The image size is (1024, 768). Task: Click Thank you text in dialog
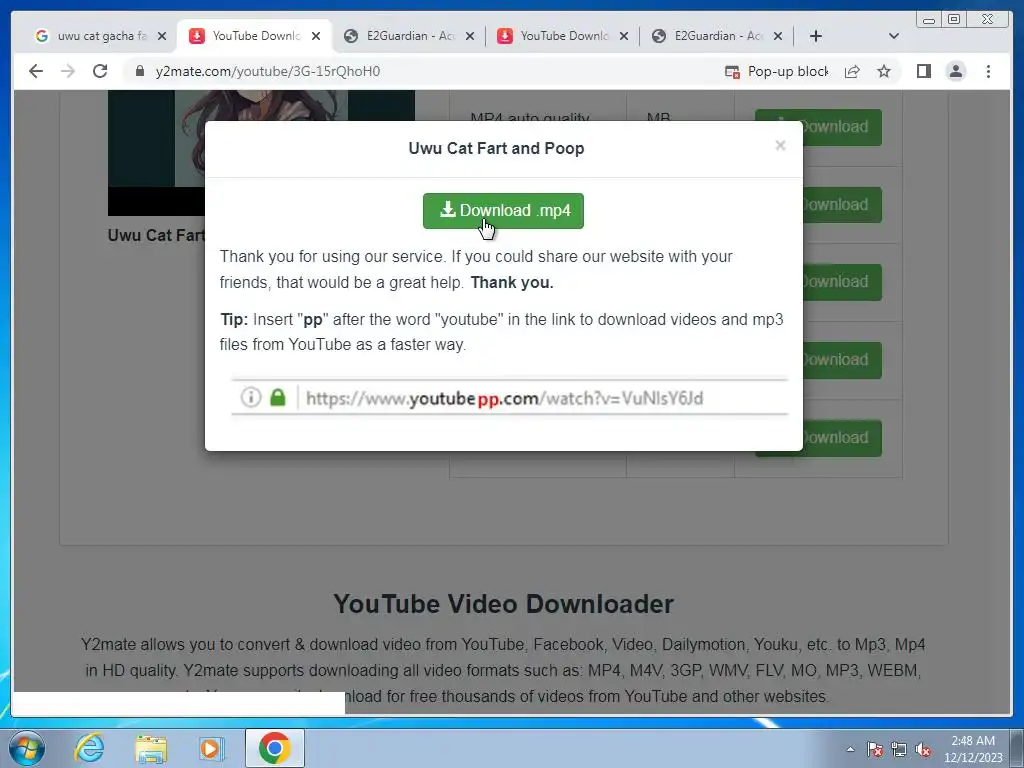[512, 283]
